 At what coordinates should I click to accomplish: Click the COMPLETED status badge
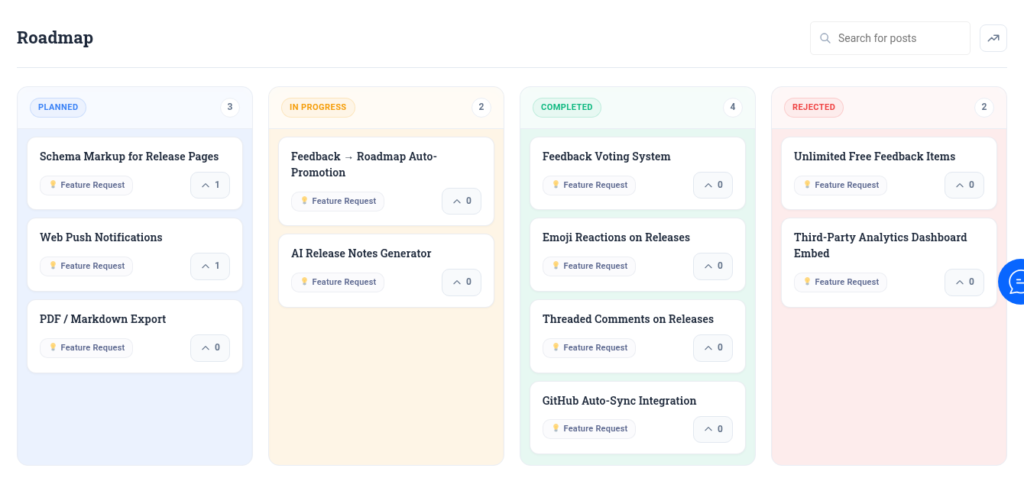[x=567, y=108]
